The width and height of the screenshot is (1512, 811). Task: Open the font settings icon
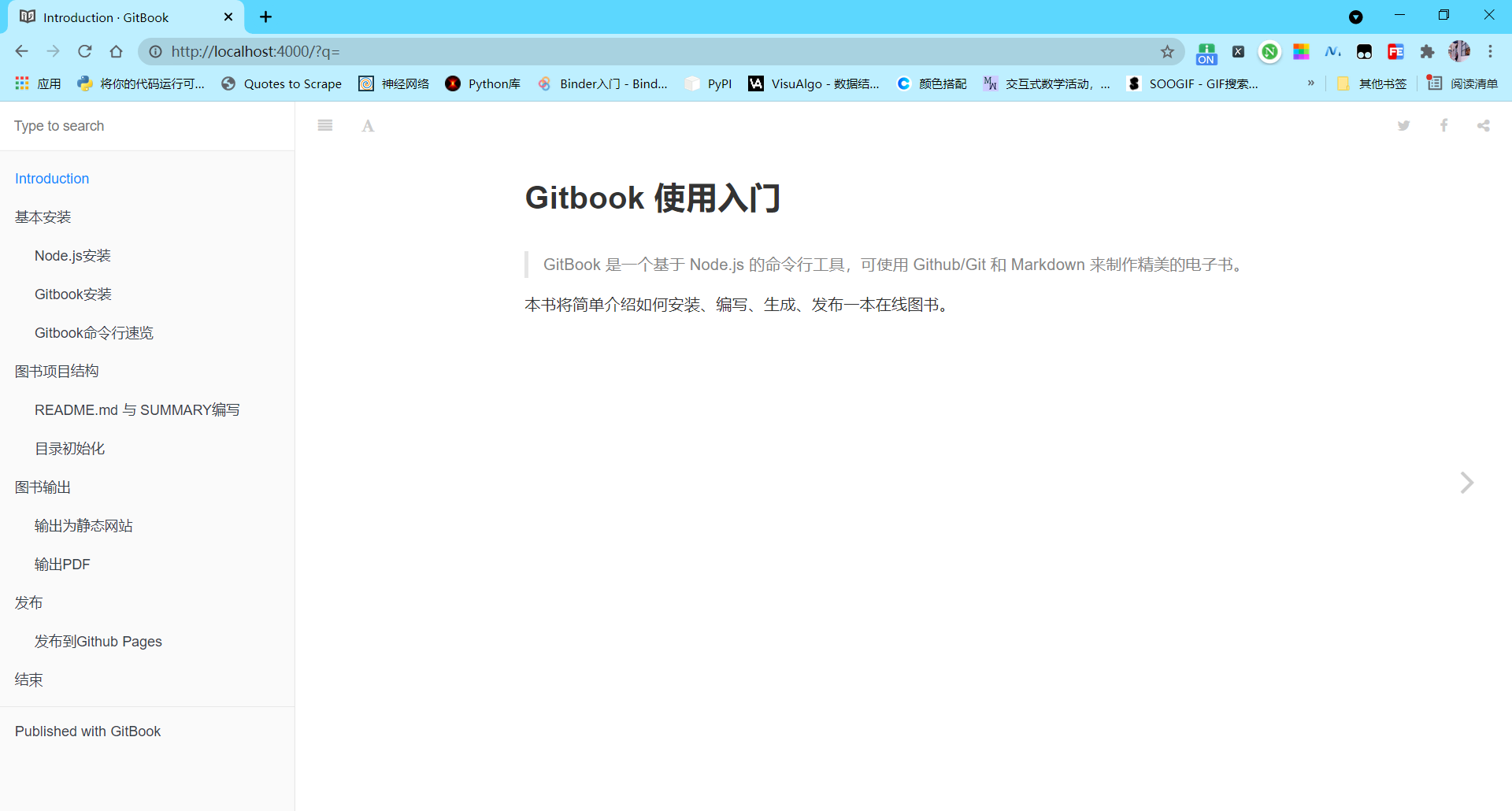pyautogui.click(x=368, y=126)
